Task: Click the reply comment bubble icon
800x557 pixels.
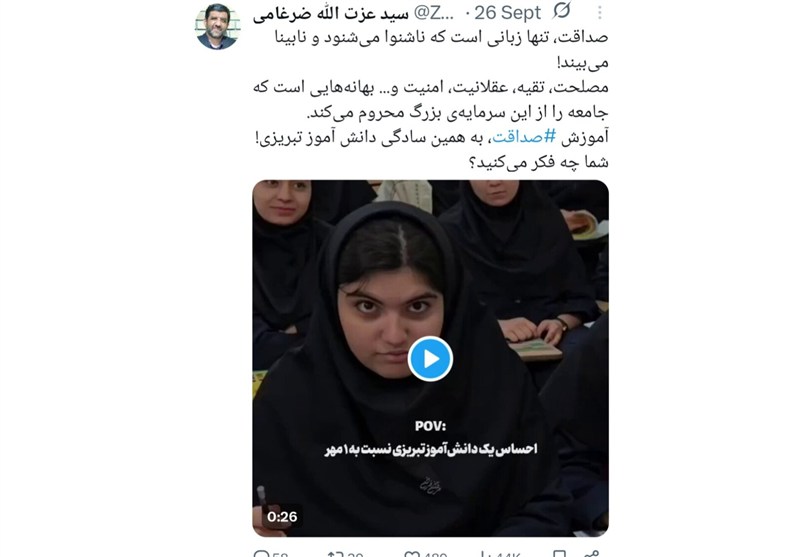Action: (x=261, y=554)
